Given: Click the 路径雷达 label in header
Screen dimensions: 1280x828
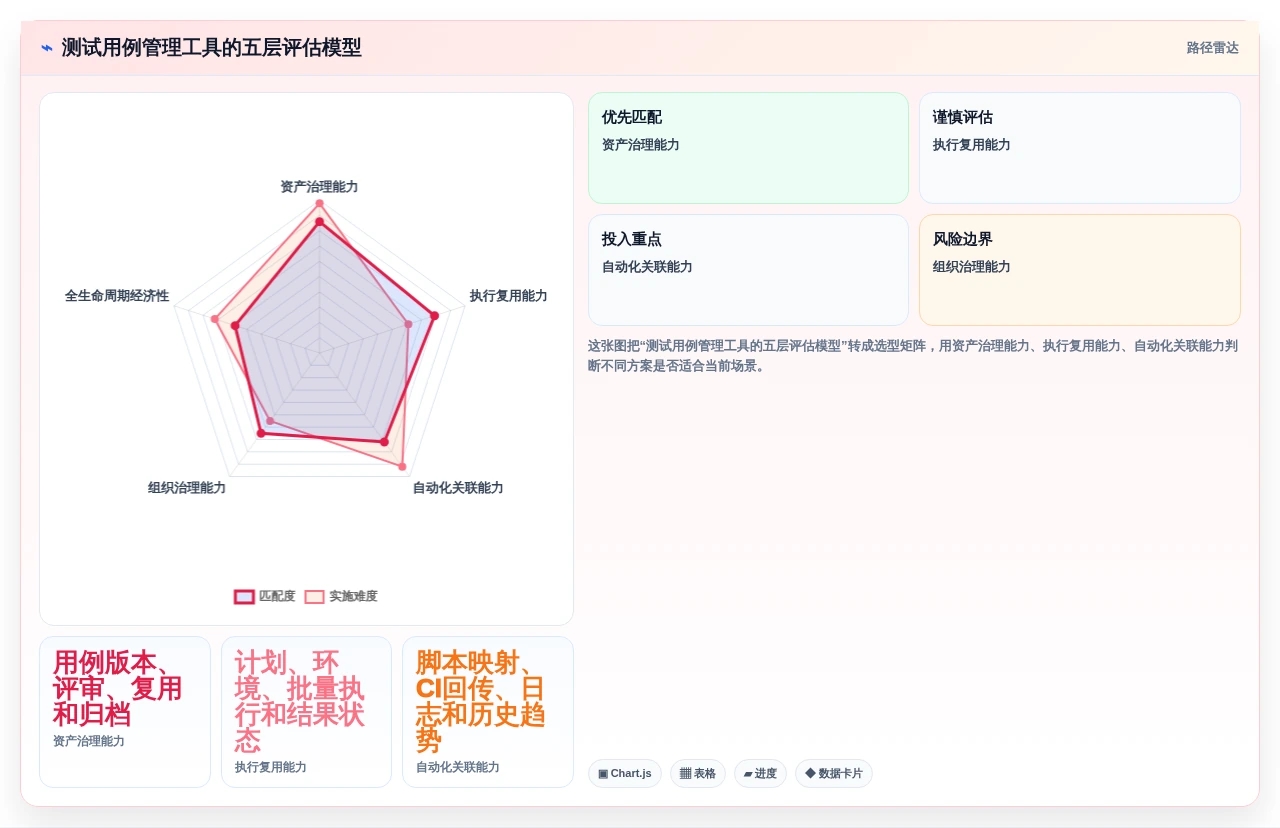Looking at the screenshot, I should tap(1212, 48).
